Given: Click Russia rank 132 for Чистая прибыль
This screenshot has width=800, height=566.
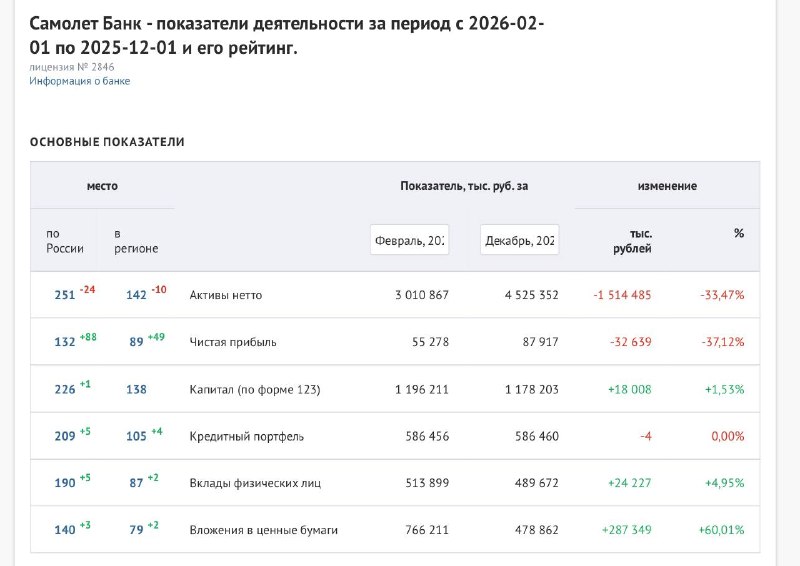Looking at the screenshot, I should 65,342.
